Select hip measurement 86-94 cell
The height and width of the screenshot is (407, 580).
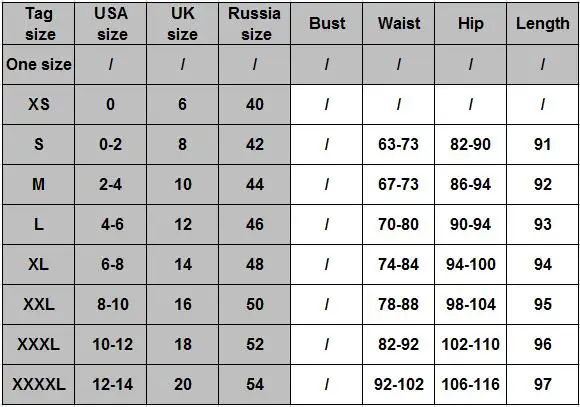[x=471, y=184]
